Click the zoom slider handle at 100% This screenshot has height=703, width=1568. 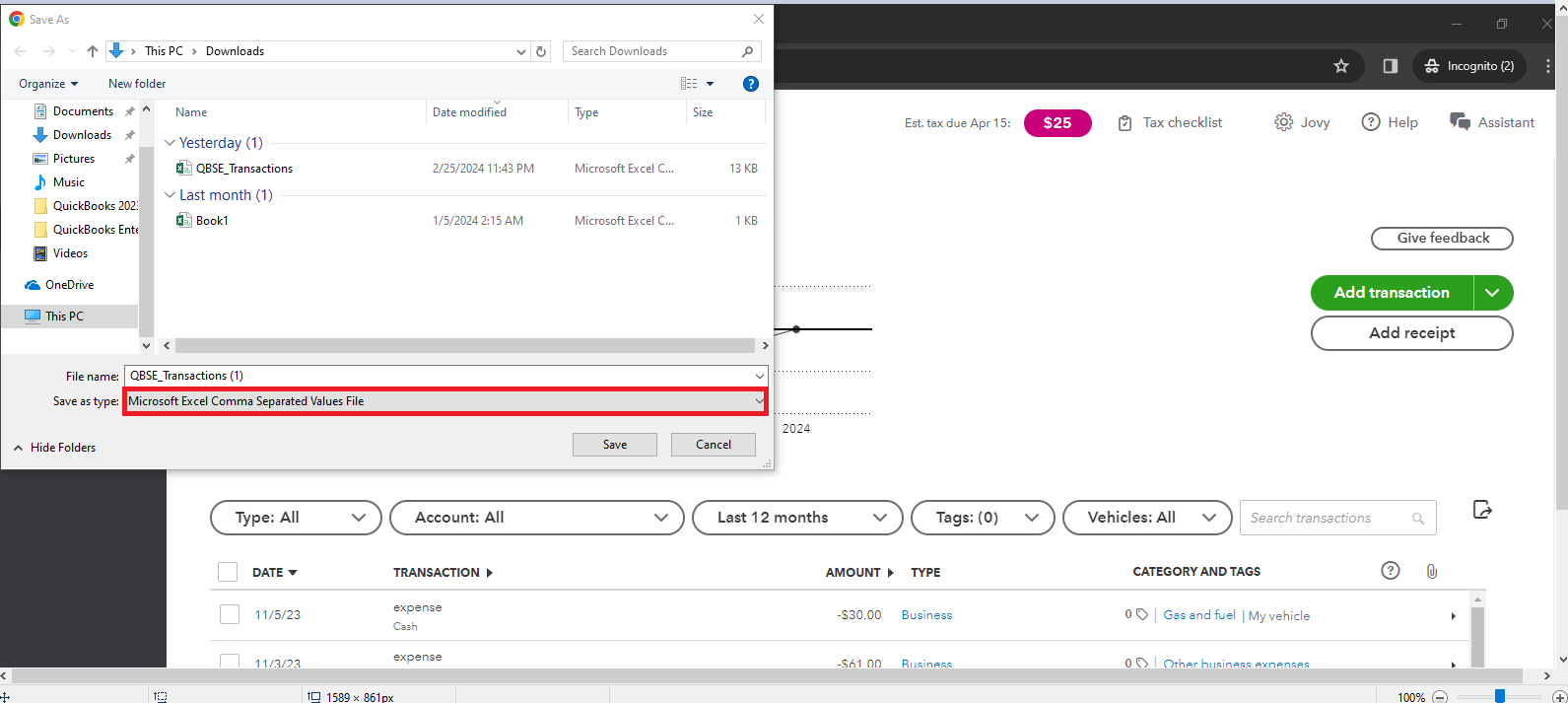click(1499, 696)
